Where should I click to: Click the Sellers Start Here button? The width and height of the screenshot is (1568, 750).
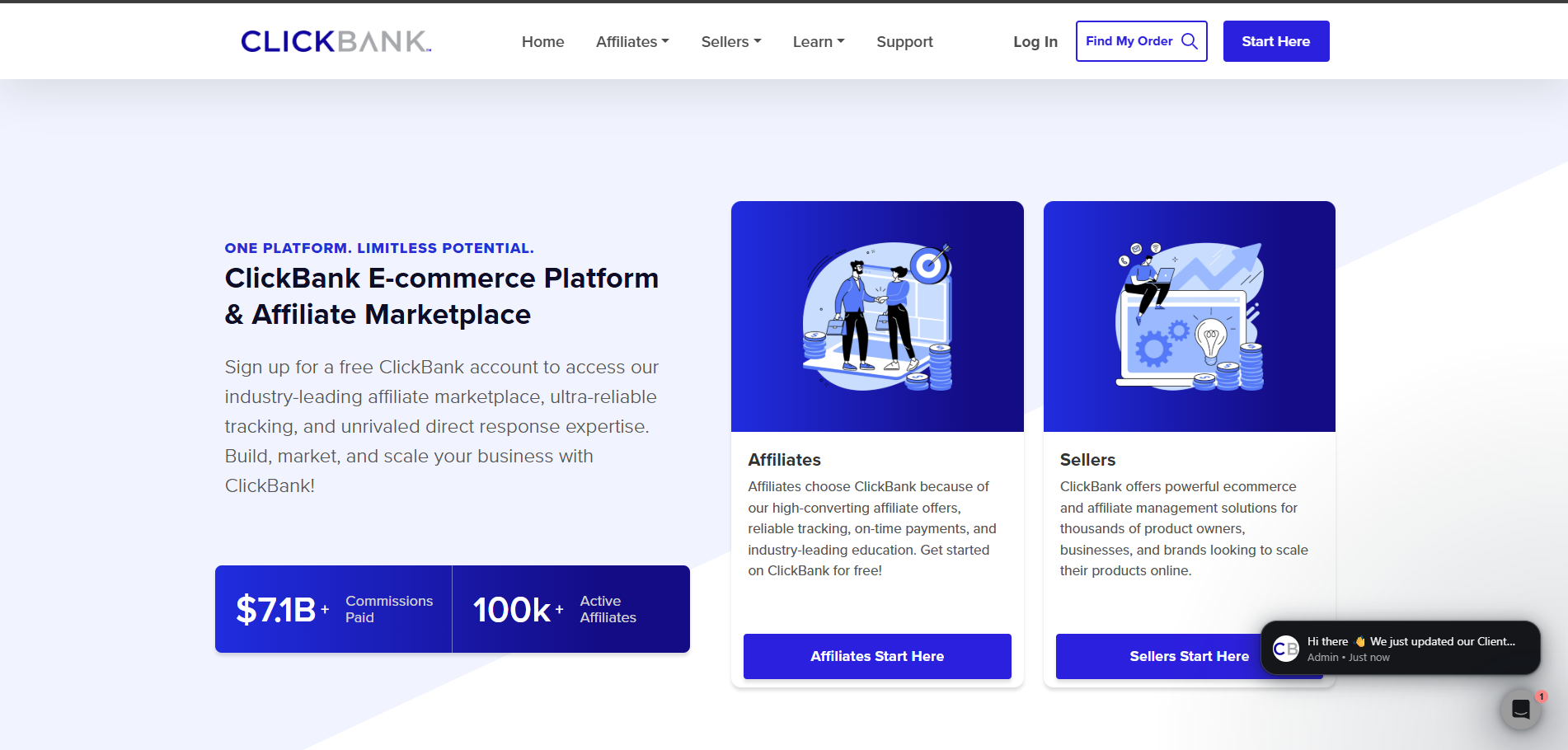click(x=1189, y=656)
